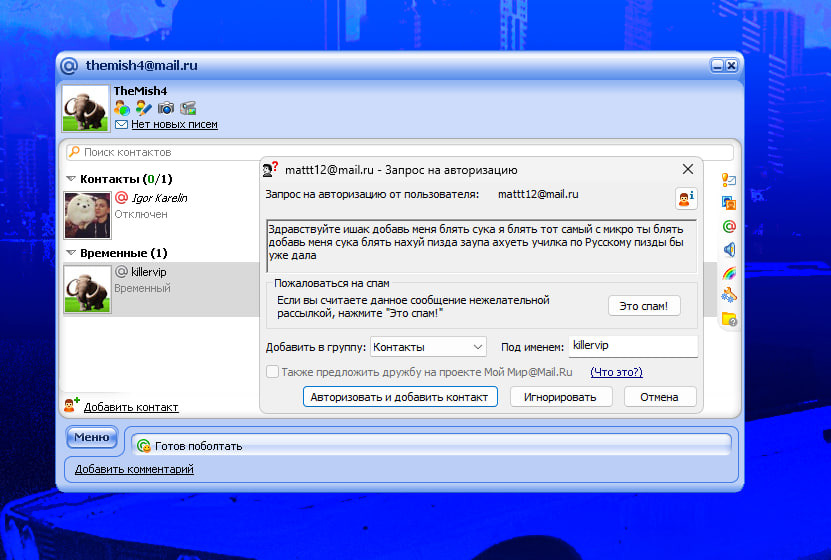
Task: Click the folder with question mark icon
Action: [729, 319]
